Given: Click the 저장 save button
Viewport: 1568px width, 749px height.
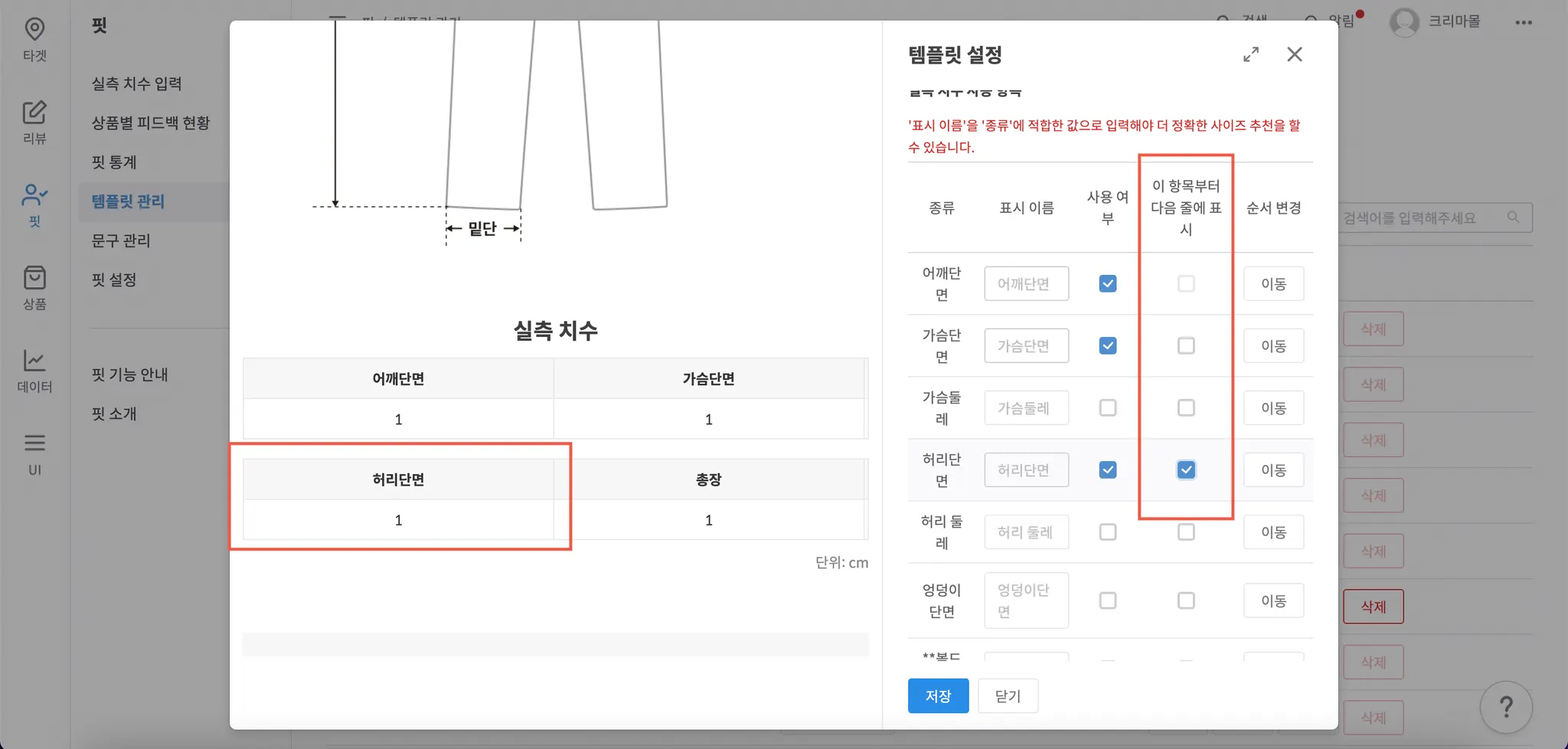Looking at the screenshot, I should pyautogui.click(x=938, y=695).
